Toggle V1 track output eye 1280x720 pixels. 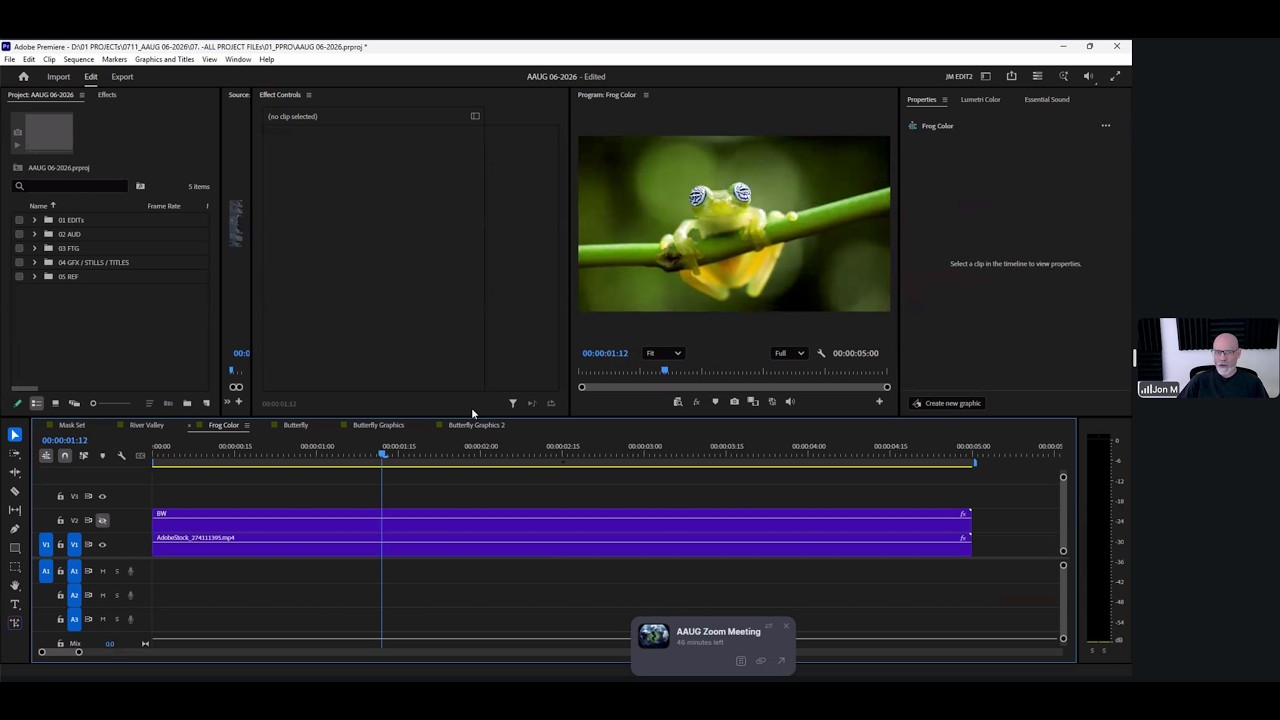point(102,545)
